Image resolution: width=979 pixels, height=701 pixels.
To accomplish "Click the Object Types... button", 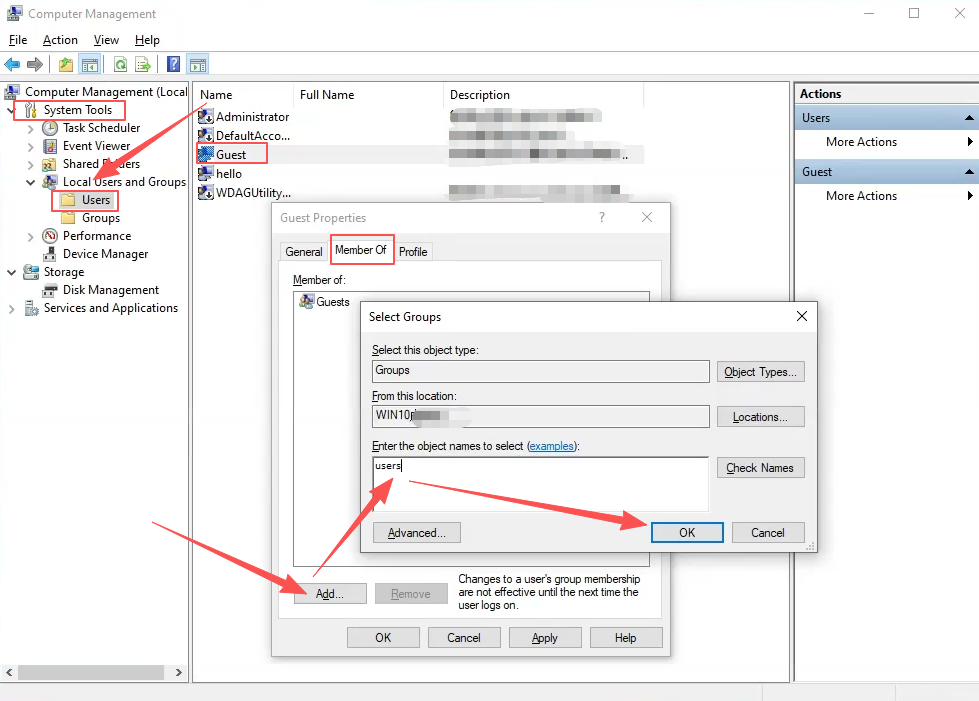I will click(760, 371).
